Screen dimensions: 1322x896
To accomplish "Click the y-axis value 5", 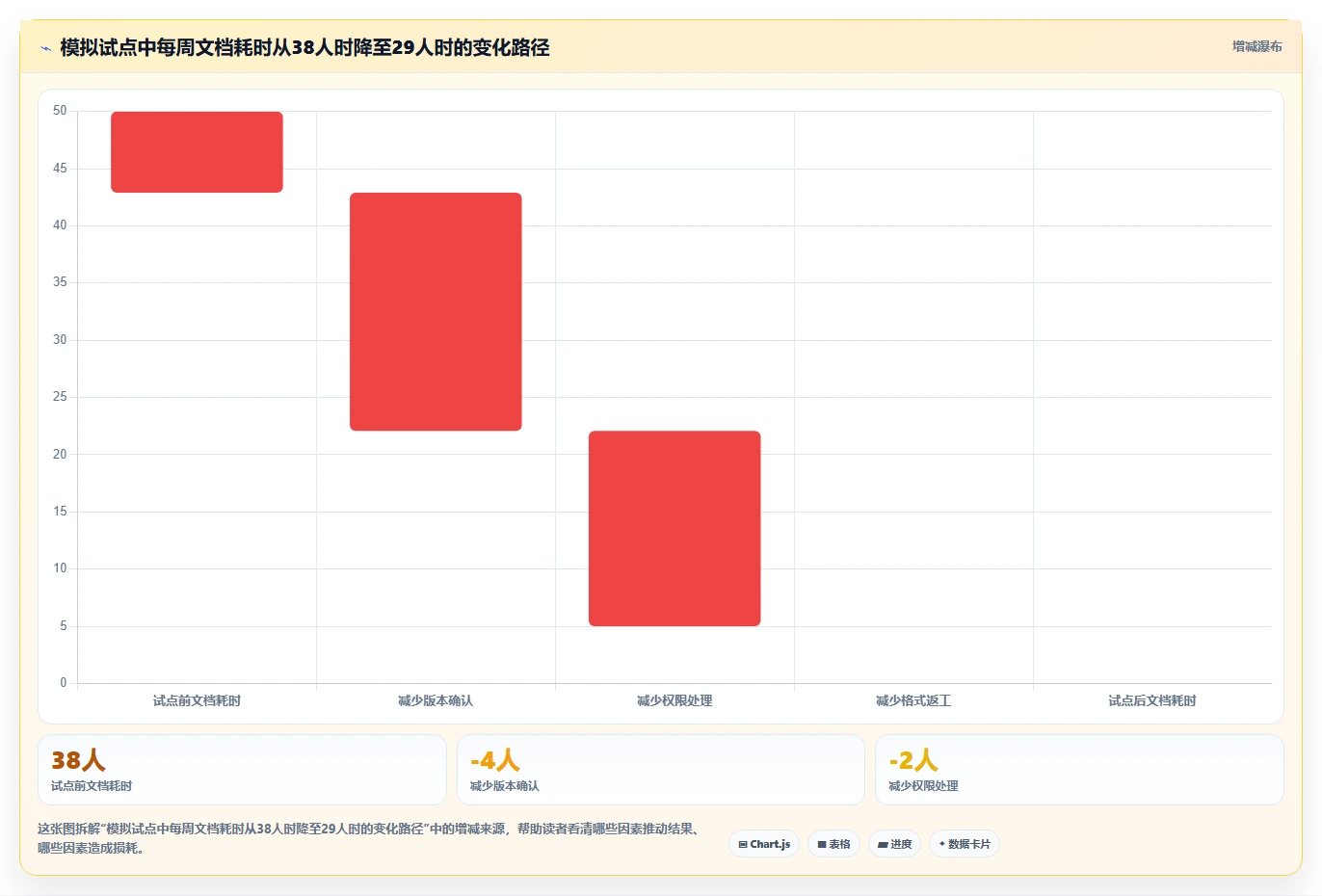I will coord(64,626).
